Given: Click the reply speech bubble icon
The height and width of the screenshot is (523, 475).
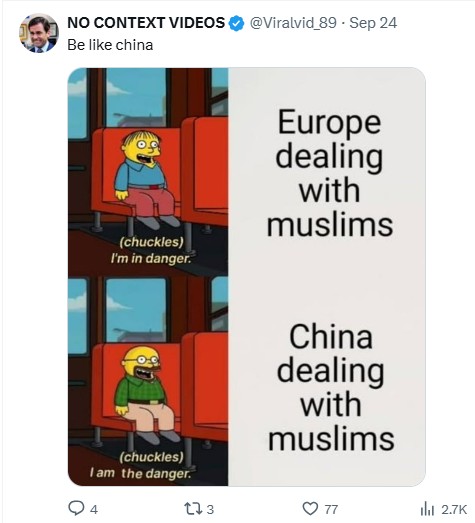Looking at the screenshot, I should pos(76,509).
